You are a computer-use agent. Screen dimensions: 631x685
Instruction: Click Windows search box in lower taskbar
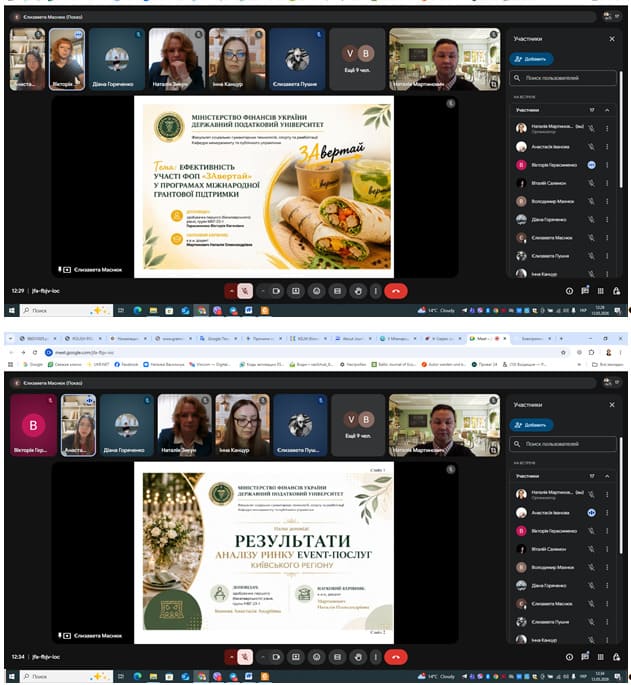67,676
